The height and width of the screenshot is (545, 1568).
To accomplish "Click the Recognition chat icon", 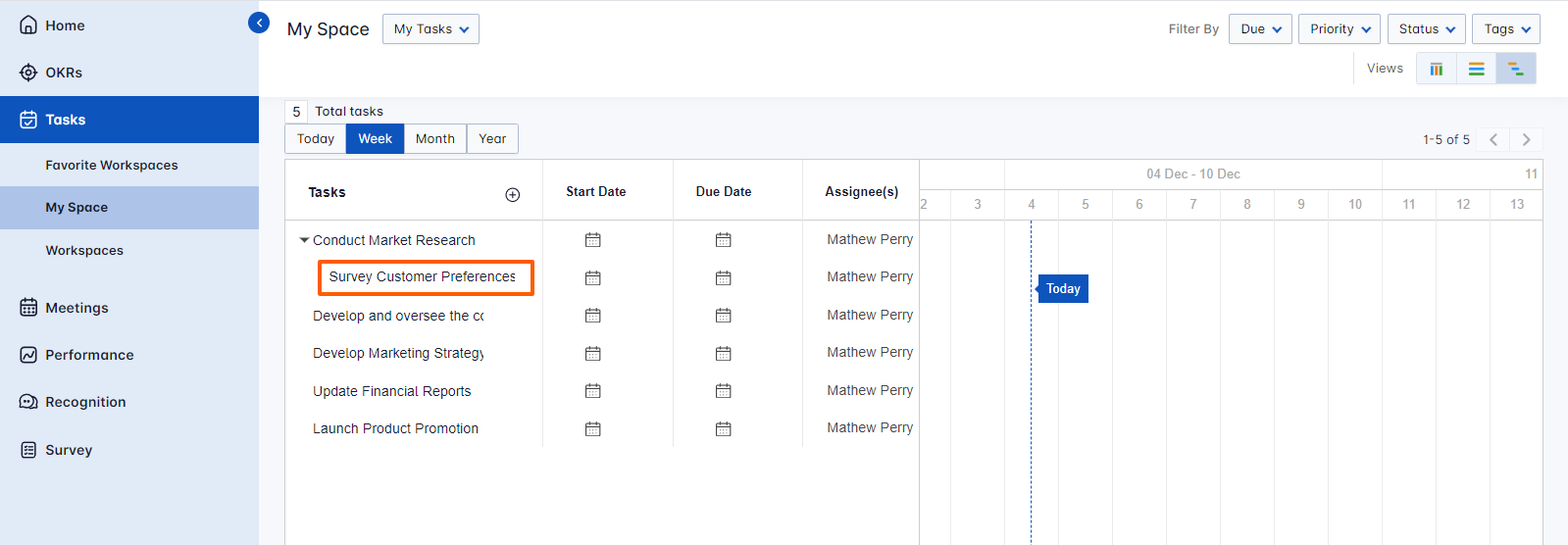I will click(x=28, y=402).
